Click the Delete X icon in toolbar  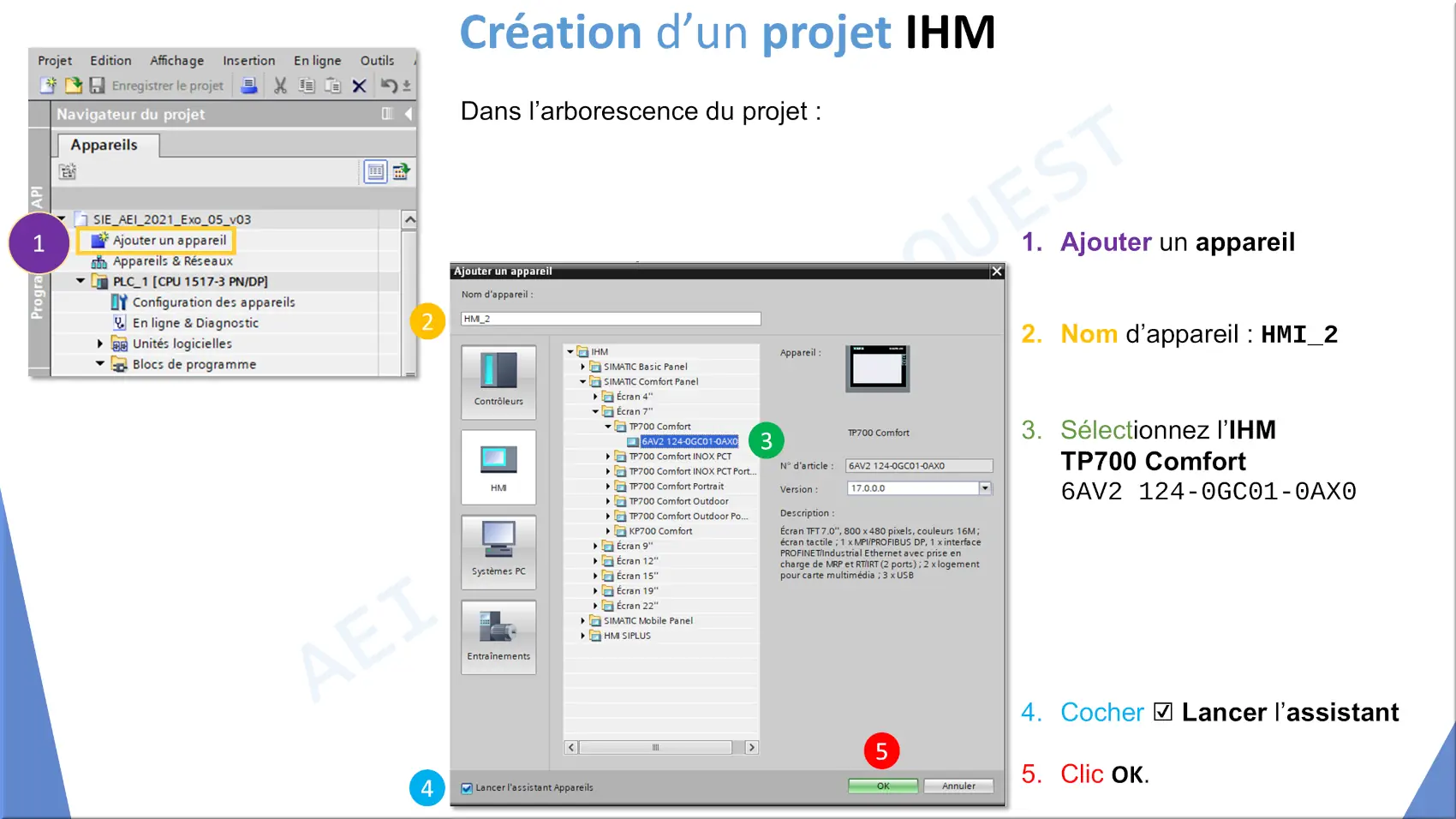[360, 86]
